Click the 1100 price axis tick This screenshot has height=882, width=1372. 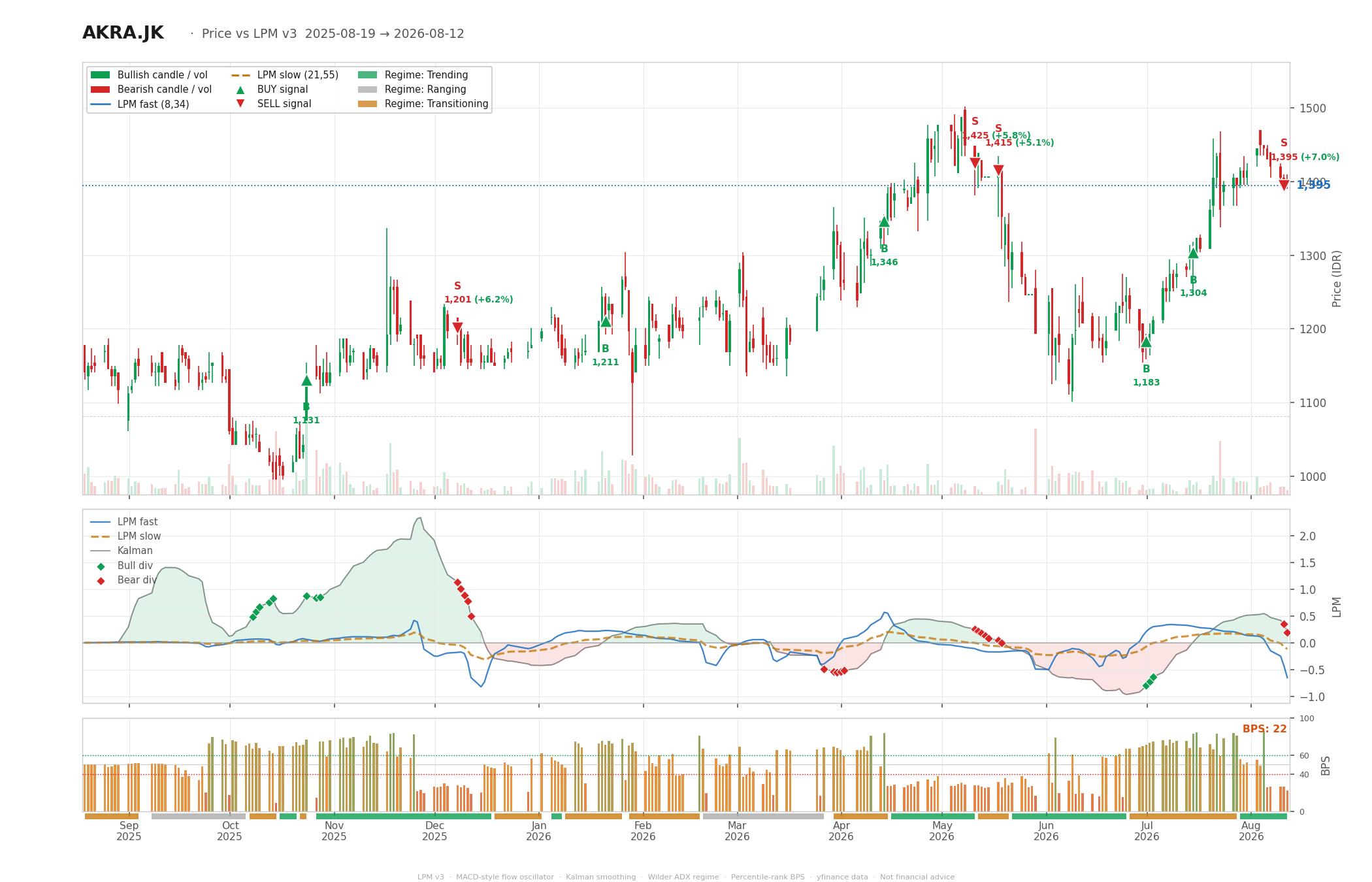(1312, 403)
